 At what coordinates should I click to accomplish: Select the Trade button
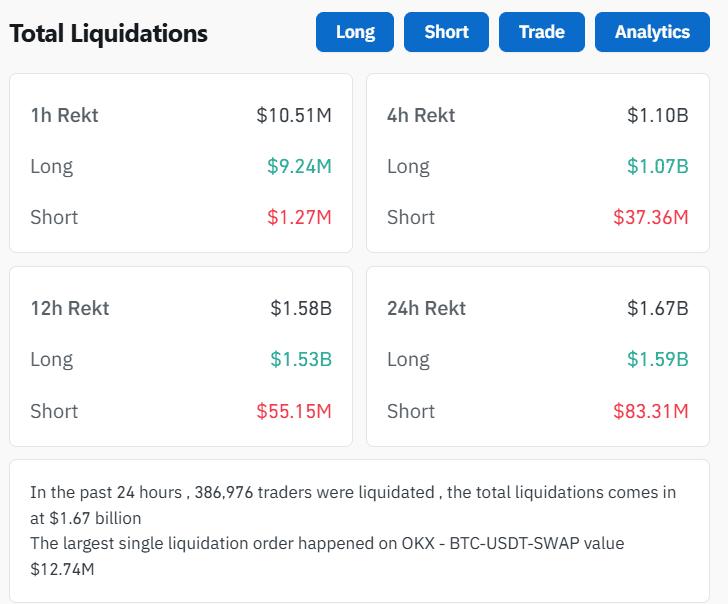(541, 32)
